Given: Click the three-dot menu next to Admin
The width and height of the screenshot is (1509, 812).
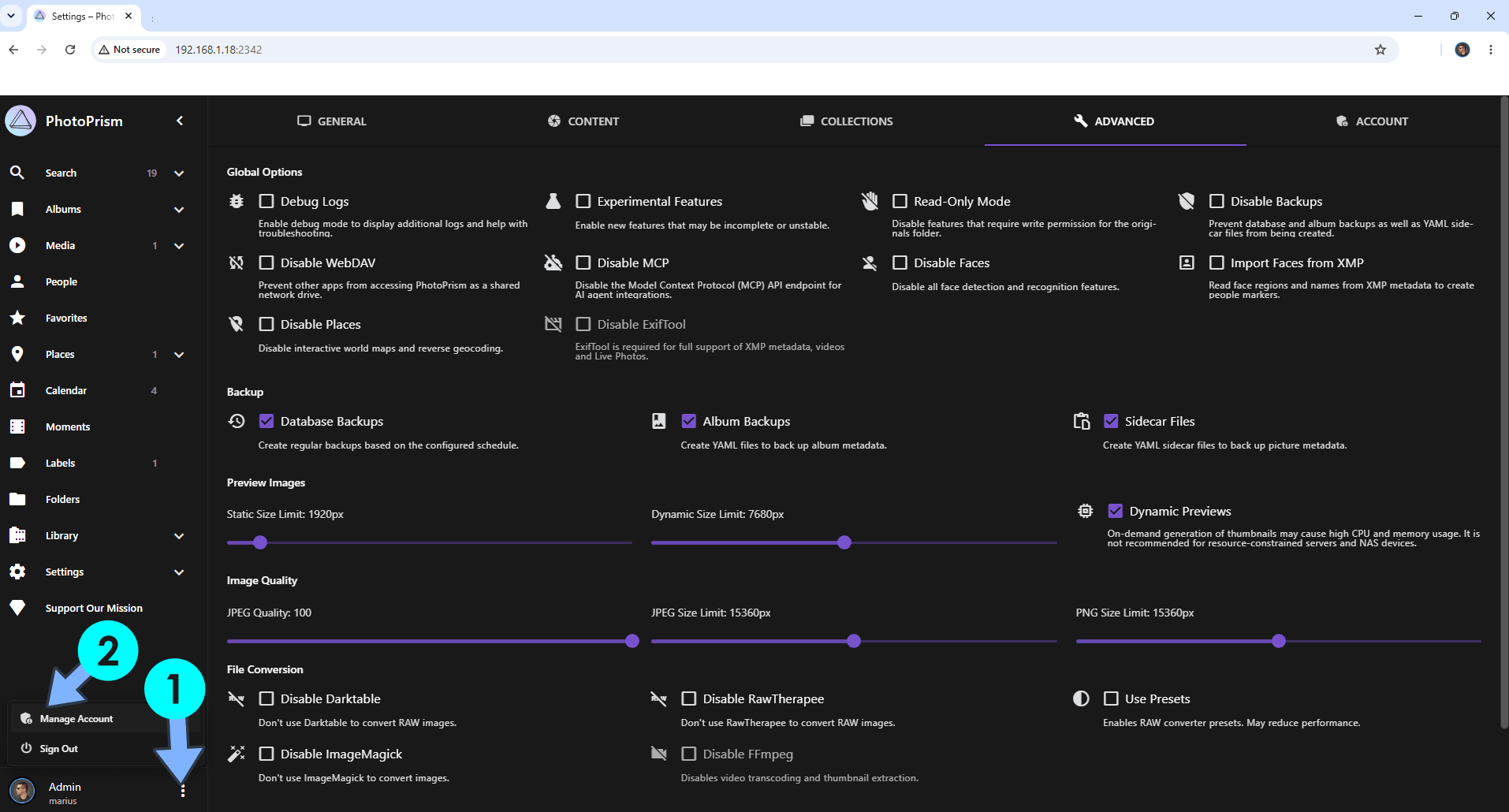Looking at the screenshot, I should coord(183,791).
